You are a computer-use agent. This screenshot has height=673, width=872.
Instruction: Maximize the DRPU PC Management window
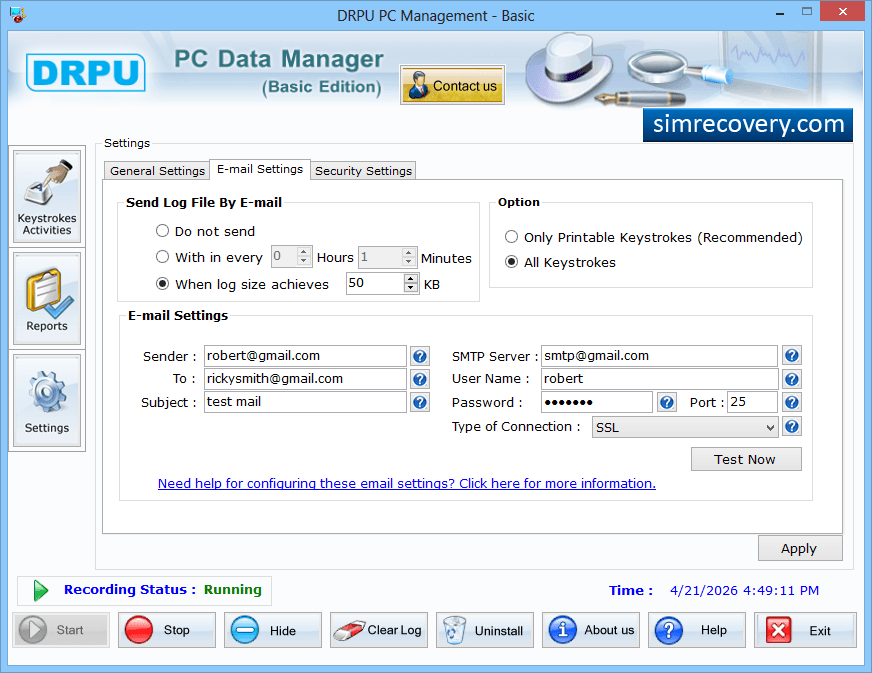point(807,12)
